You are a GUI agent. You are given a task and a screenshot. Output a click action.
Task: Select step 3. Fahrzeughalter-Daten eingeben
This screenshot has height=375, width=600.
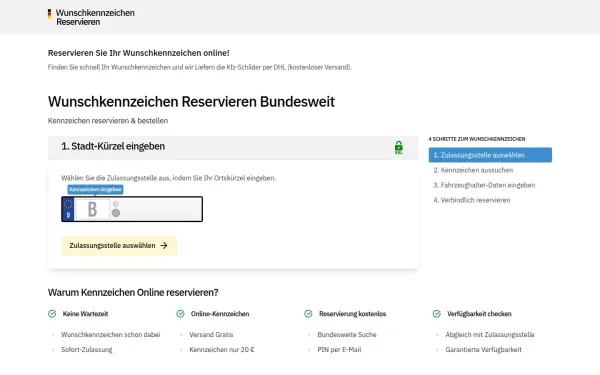484,185
